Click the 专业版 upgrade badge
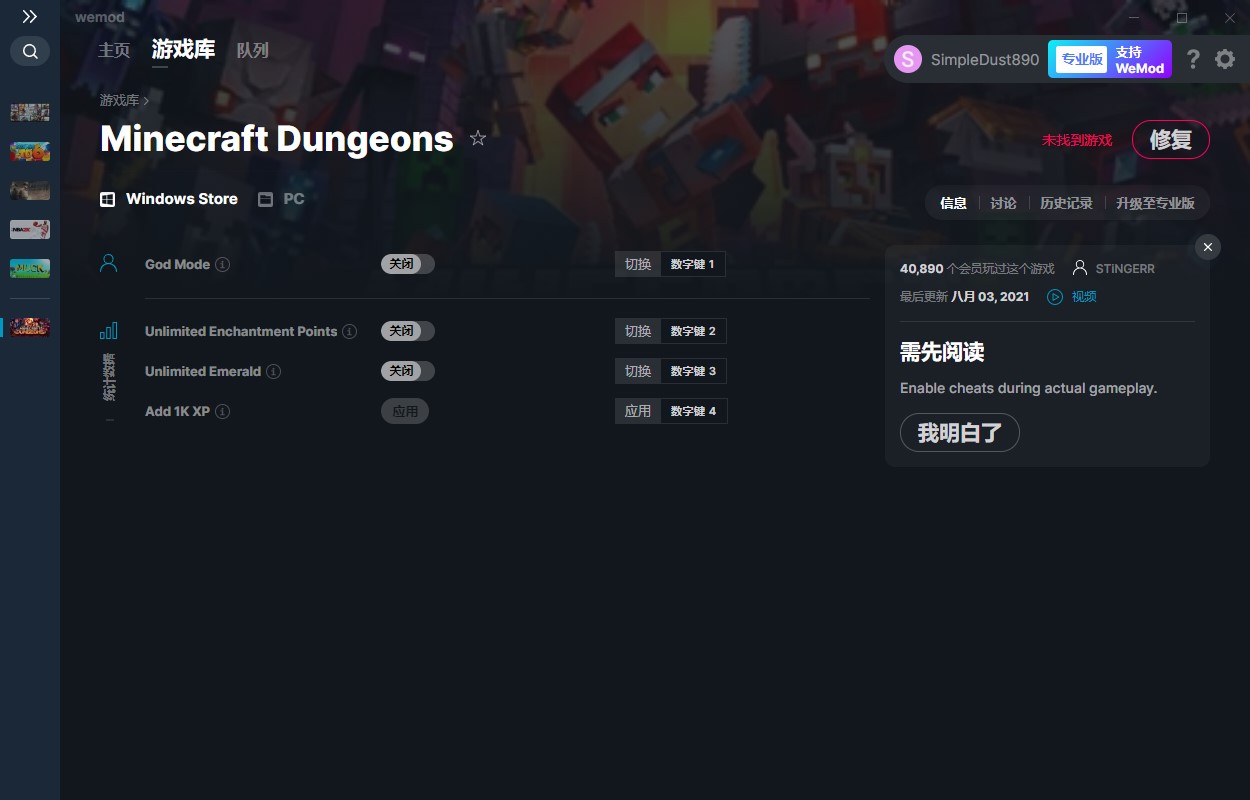1250x800 pixels. pos(1082,59)
